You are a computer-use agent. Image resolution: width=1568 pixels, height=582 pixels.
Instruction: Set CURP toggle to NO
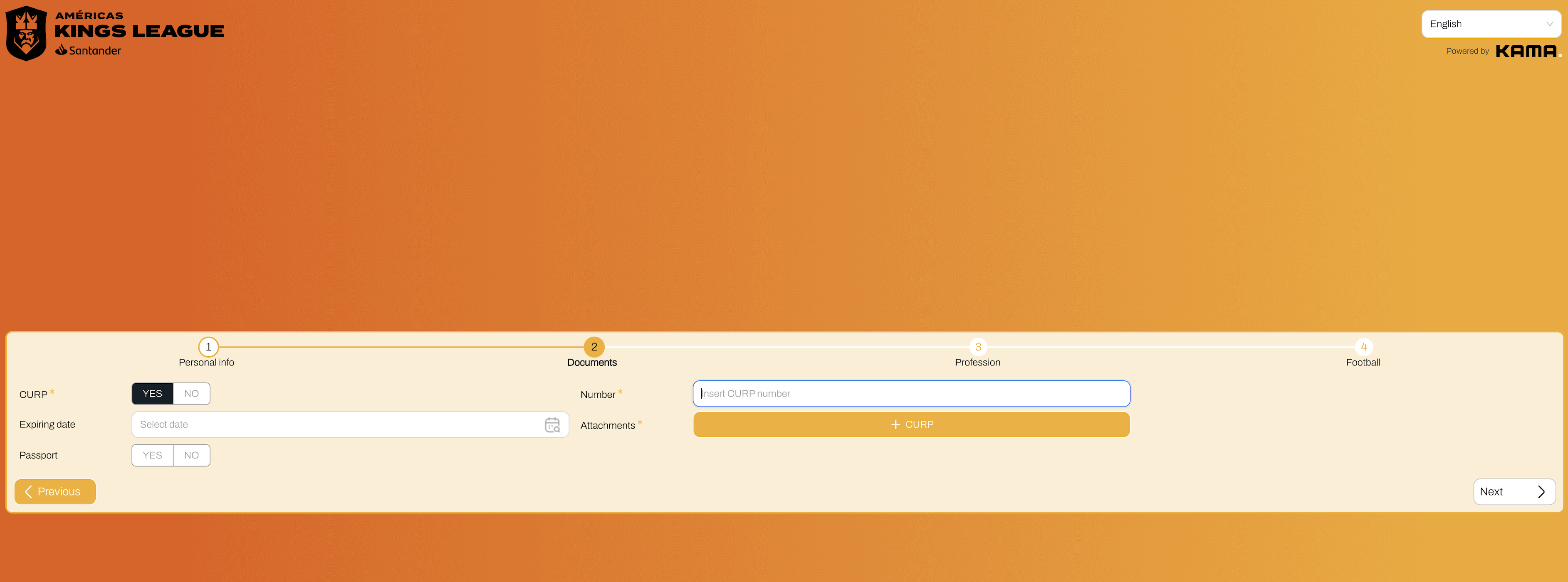click(191, 393)
